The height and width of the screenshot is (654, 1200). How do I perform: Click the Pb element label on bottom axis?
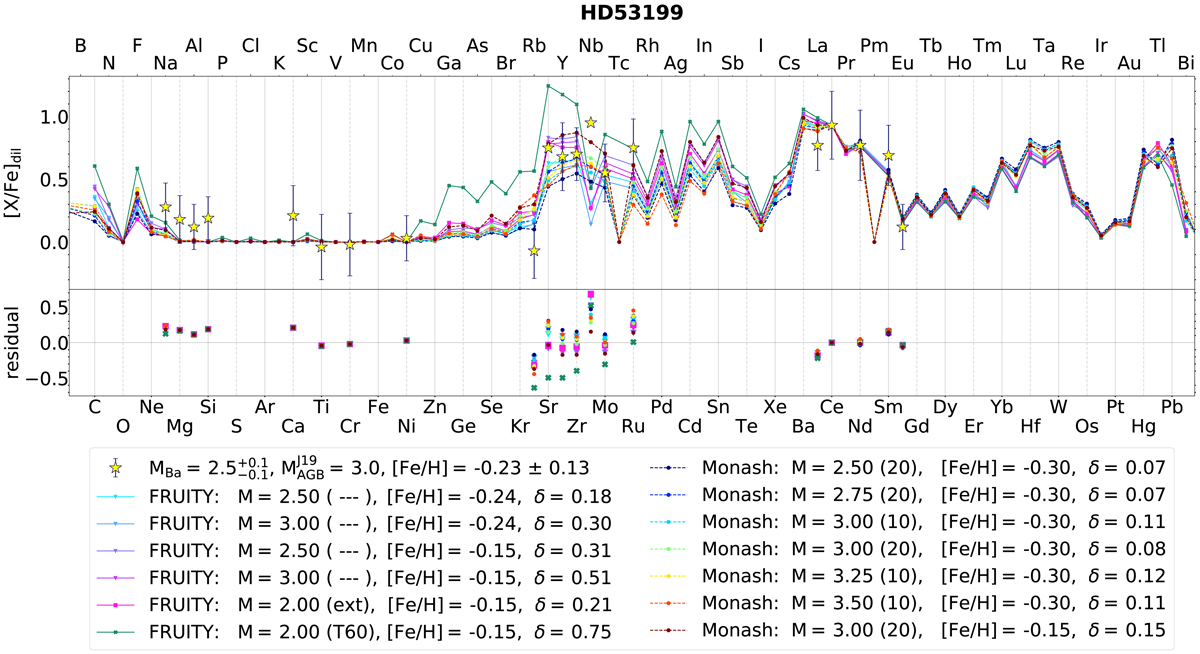pyautogui.click(x=1169, y=407)
